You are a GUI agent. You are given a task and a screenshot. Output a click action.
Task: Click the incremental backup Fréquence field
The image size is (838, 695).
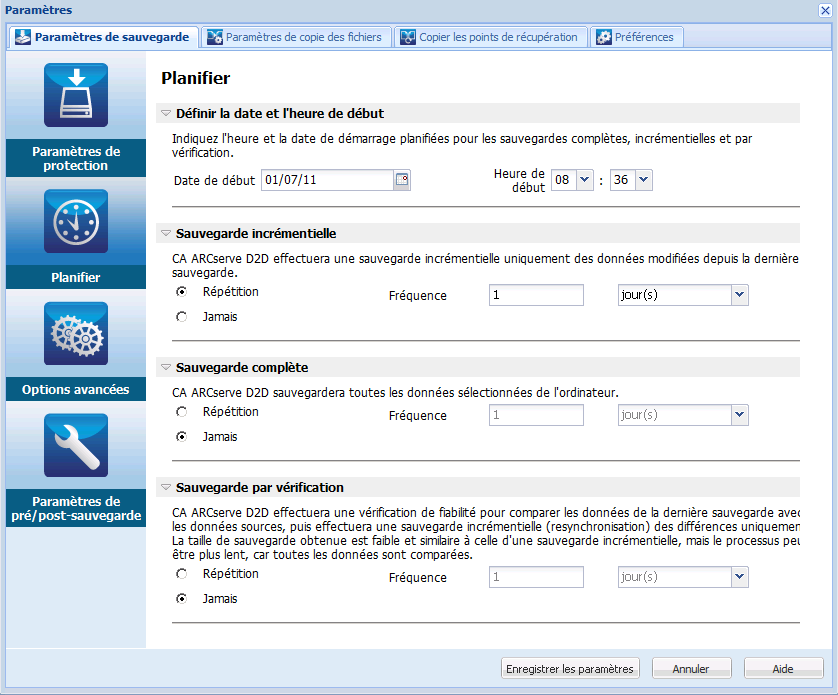(x=536, y=295)
